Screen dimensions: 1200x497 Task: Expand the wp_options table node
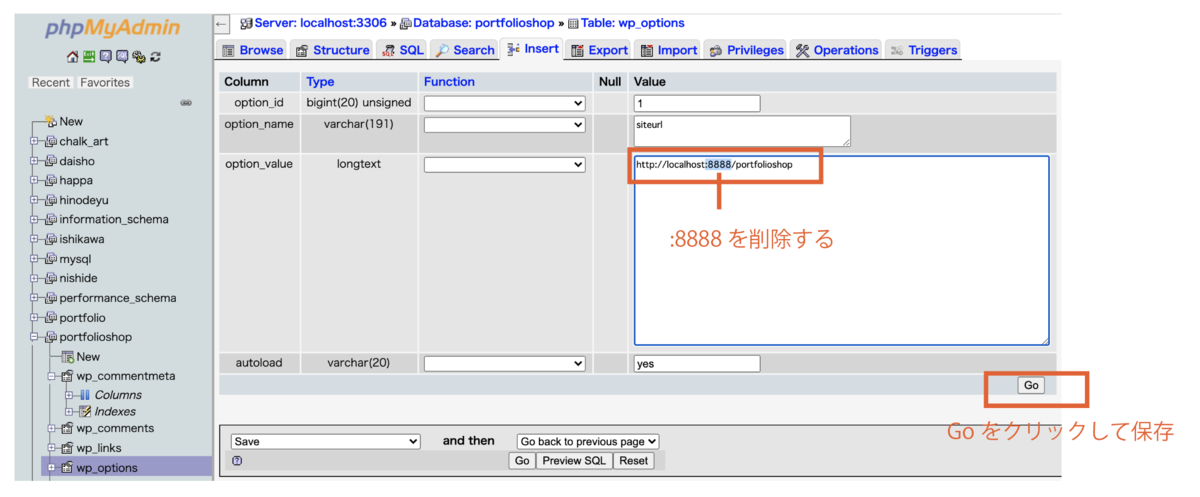(51, 467)
